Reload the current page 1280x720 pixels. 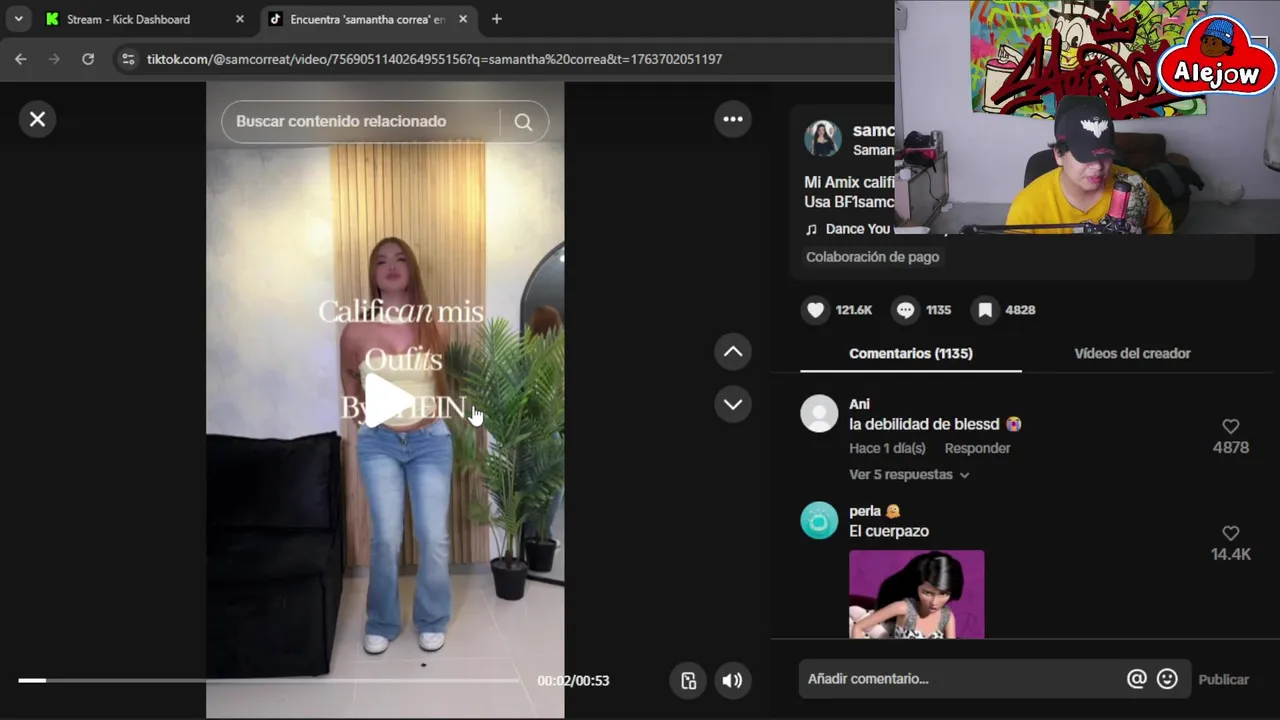[88, 59]
